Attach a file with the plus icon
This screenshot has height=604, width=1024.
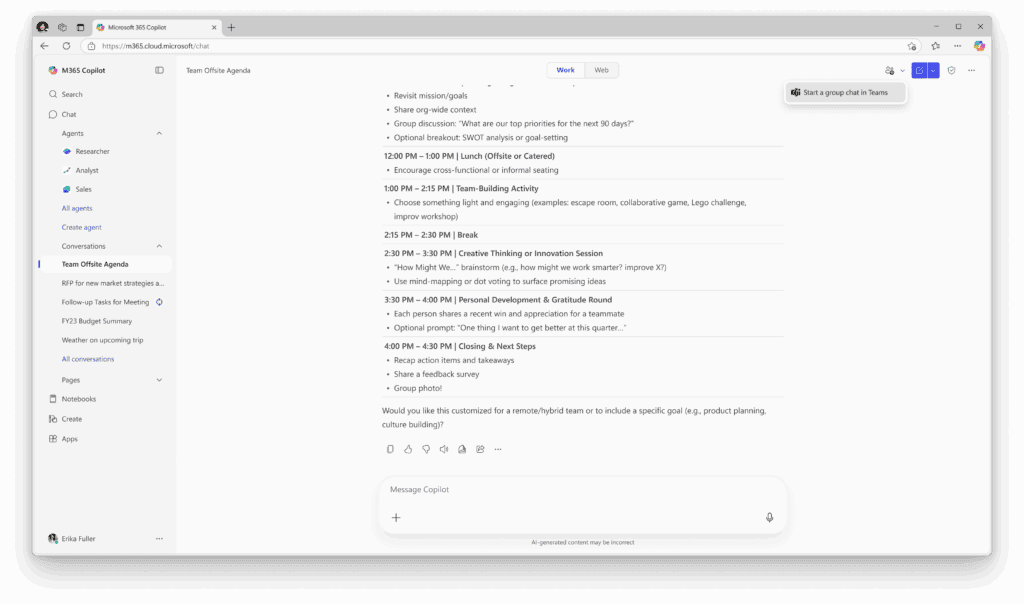(x=396, y=517)
